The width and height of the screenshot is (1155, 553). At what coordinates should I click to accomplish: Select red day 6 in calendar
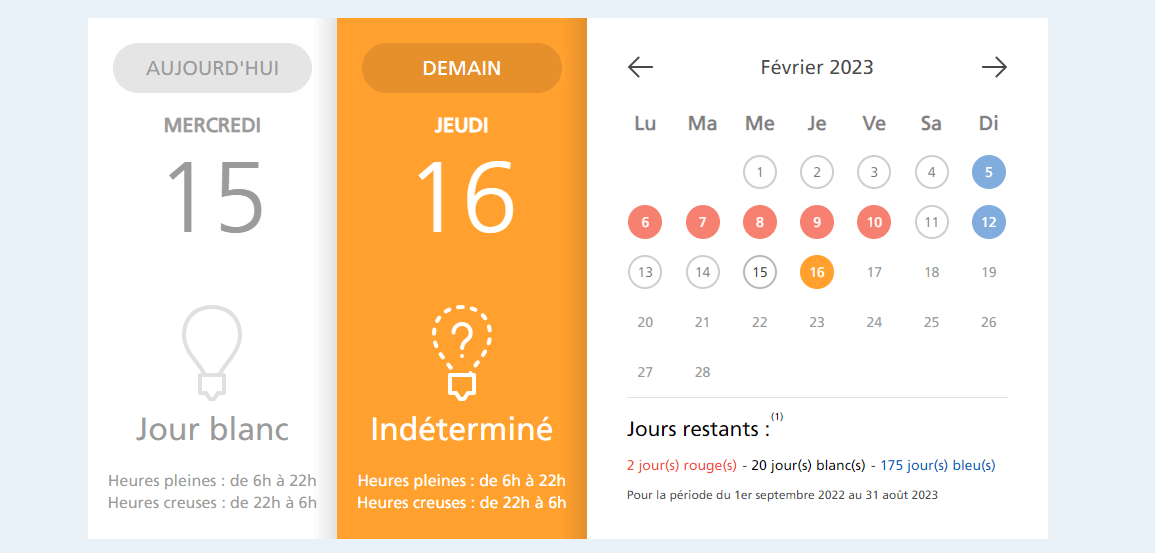coord(645,222)
